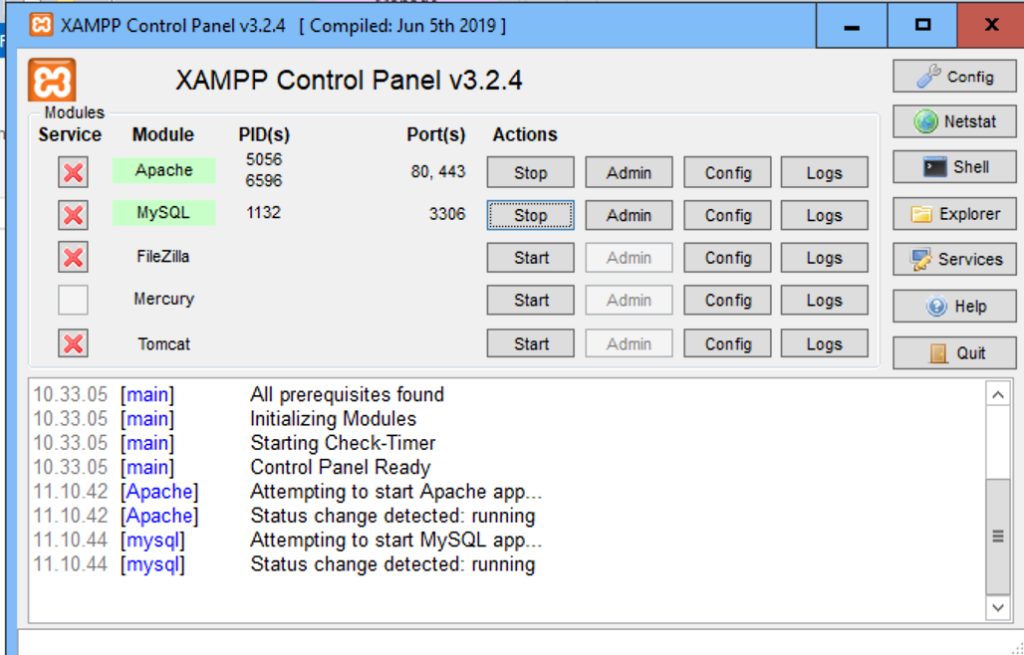Click the Mercury module label
1024x655 pixels.
coord(164,299)
